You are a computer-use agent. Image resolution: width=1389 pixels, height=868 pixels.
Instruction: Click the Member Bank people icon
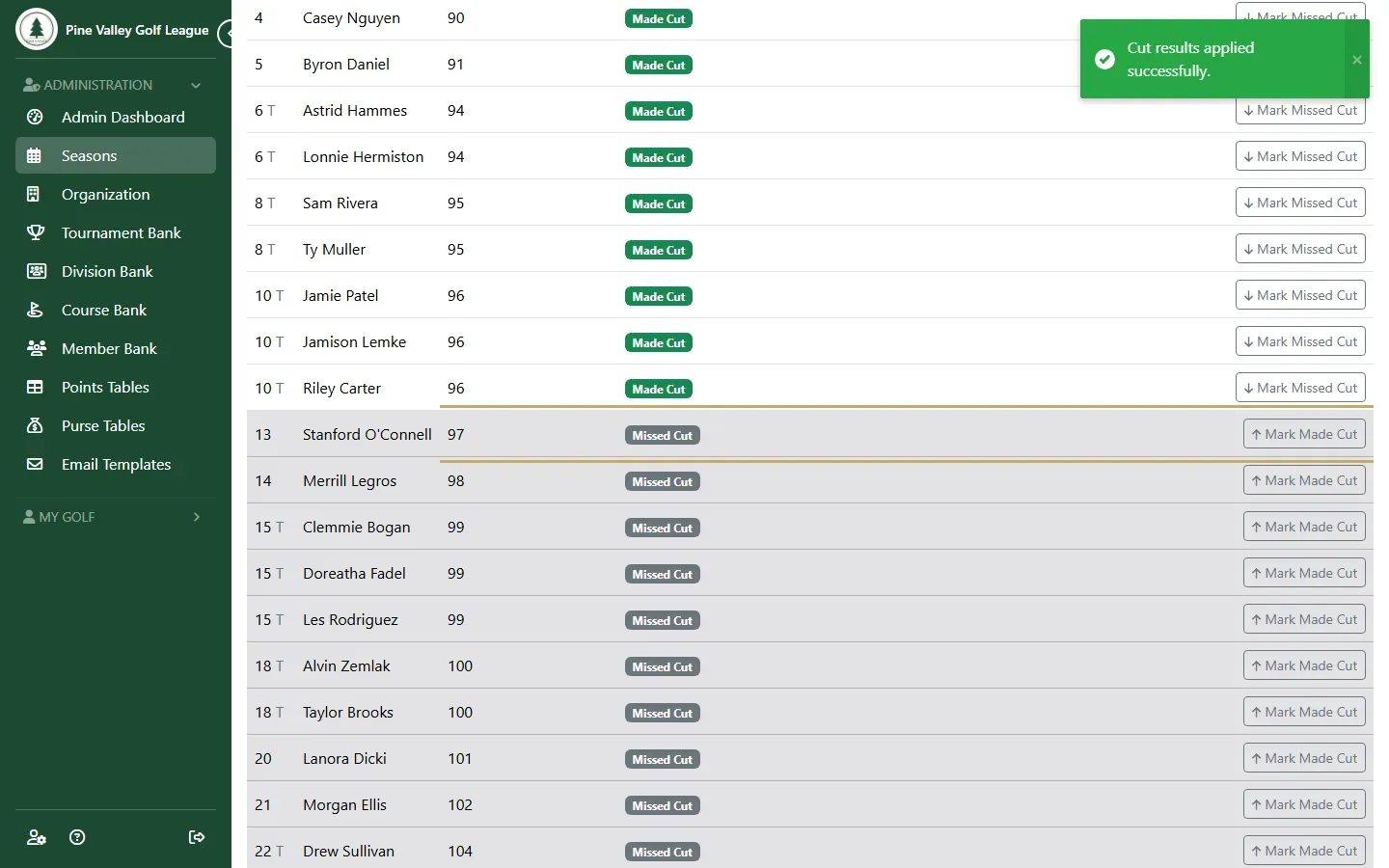37,348
